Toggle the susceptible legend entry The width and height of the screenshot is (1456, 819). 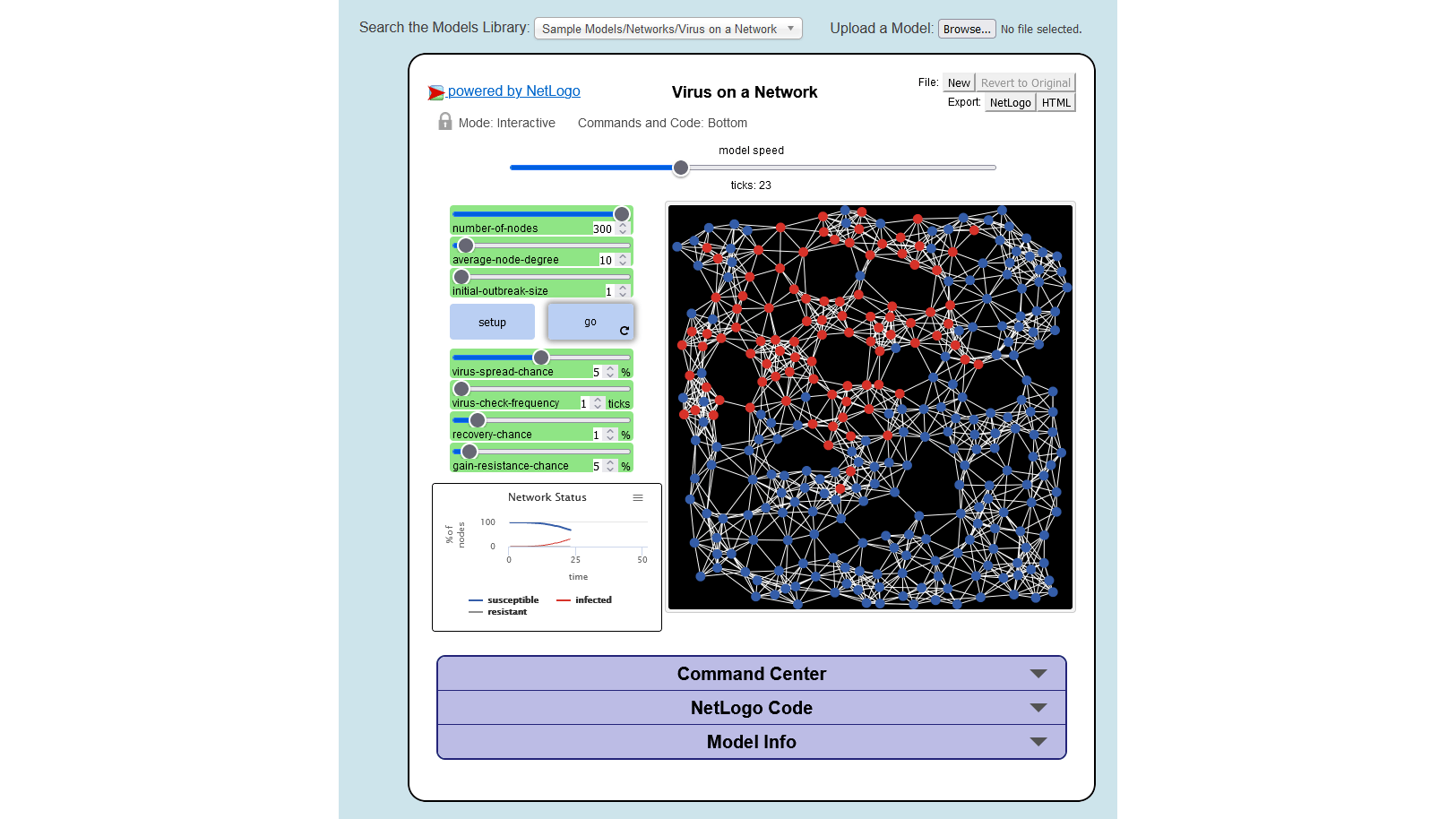(504, 600)
